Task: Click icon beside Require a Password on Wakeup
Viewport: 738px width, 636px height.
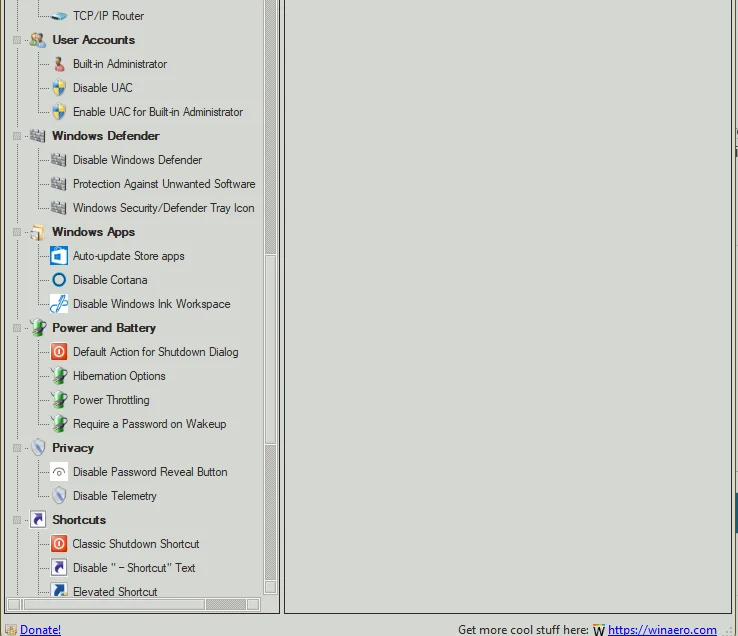Action: [59, 424]
